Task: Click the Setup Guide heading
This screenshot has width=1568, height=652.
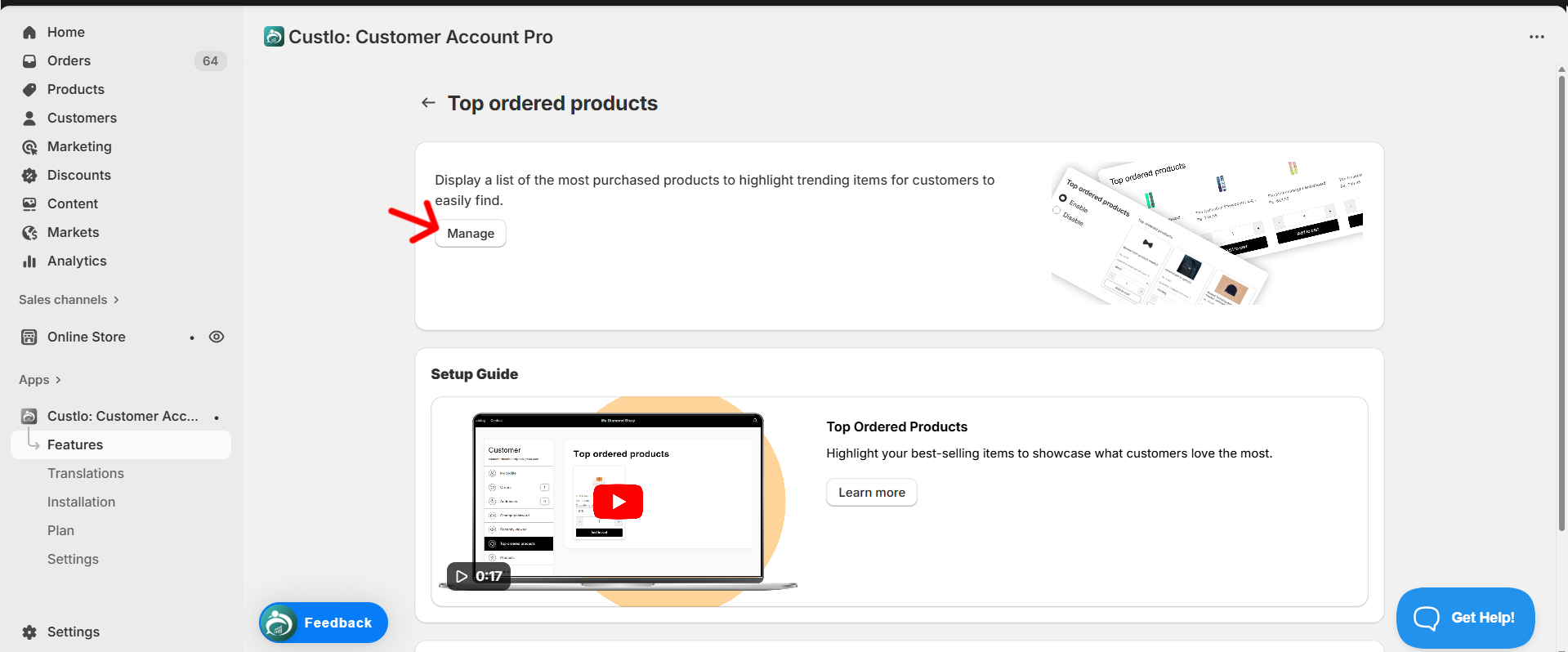Action: [x=475, y=374]
